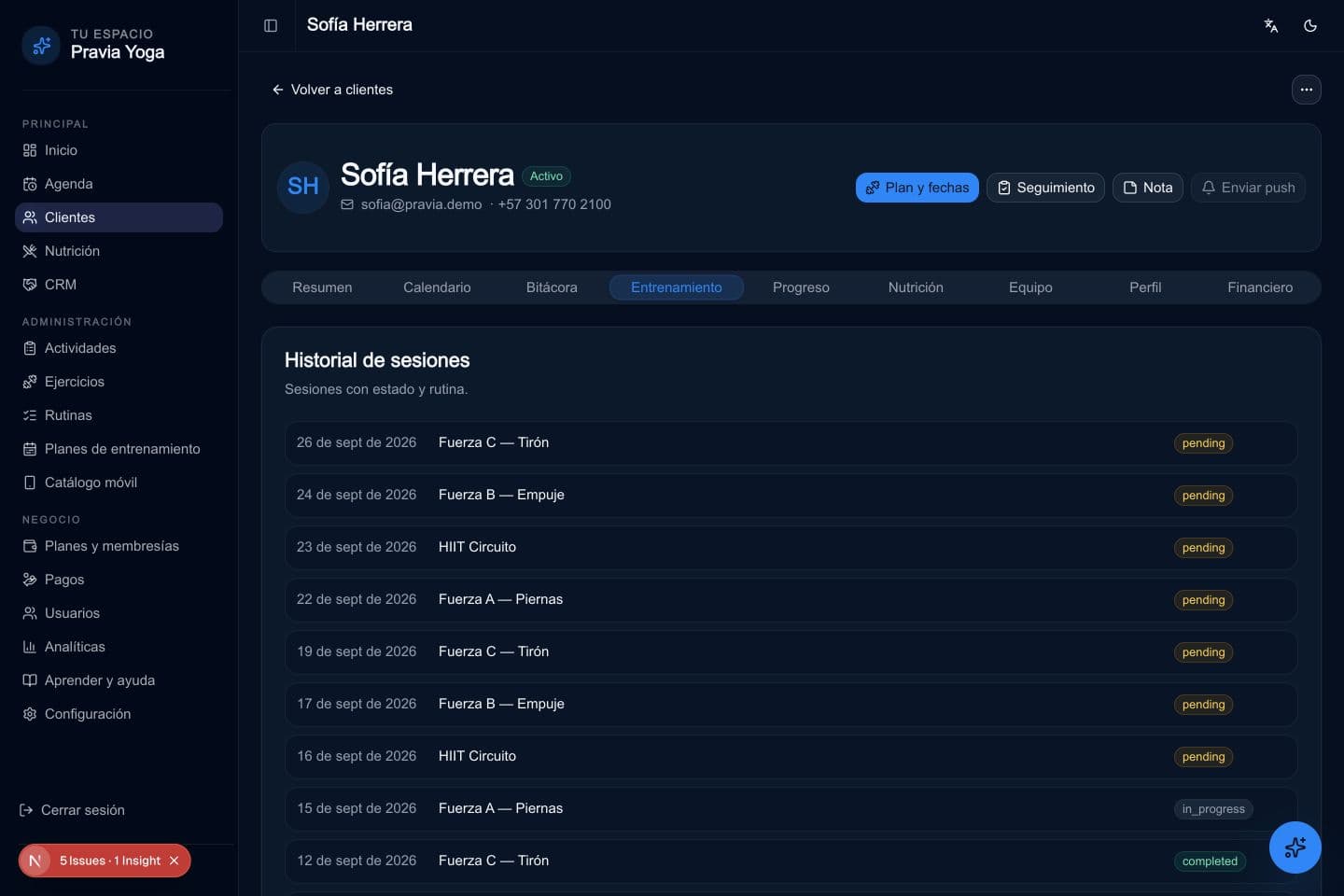
Task: Open the three-dot more options menu
Action: tap(1307, 90)
